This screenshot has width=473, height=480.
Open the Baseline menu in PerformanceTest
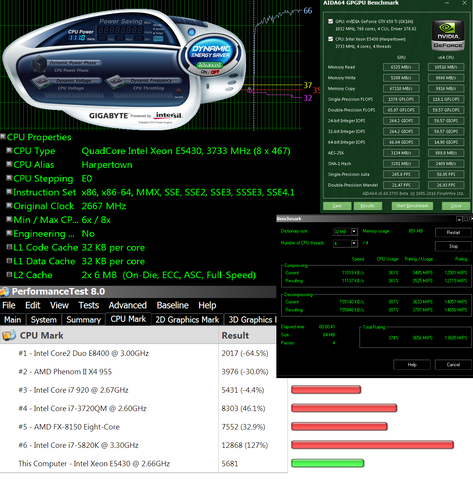point(172,305)
